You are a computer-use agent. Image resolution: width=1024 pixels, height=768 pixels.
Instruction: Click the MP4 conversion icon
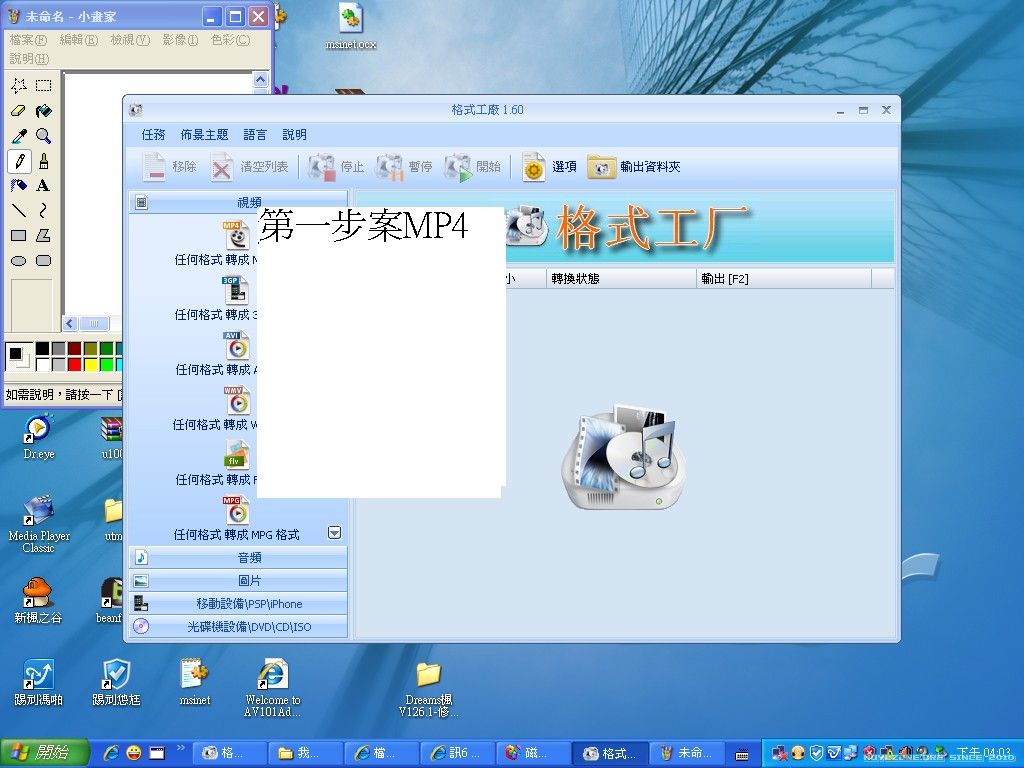click(236, 235)
